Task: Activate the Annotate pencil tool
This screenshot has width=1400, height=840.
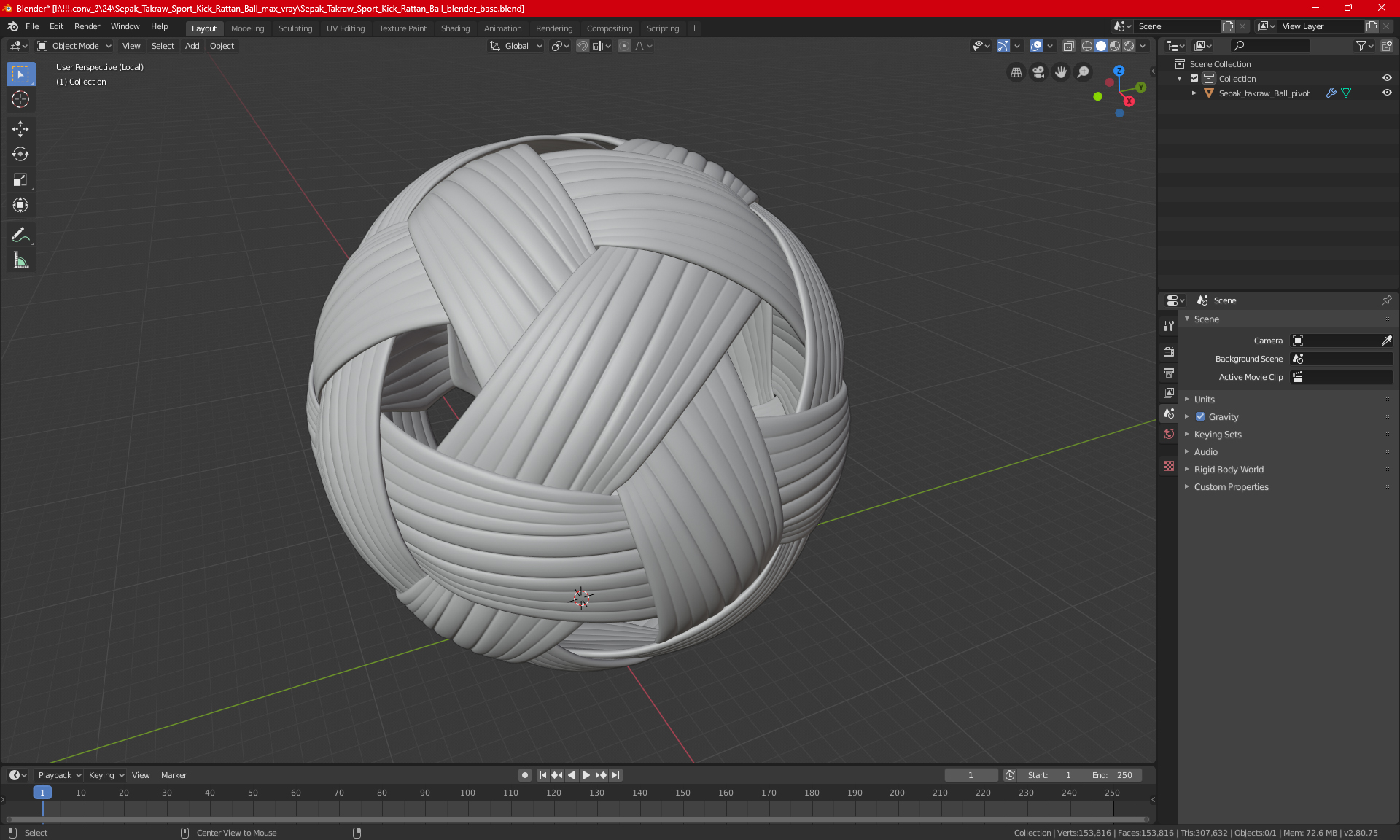Action: tap(20, 235)
